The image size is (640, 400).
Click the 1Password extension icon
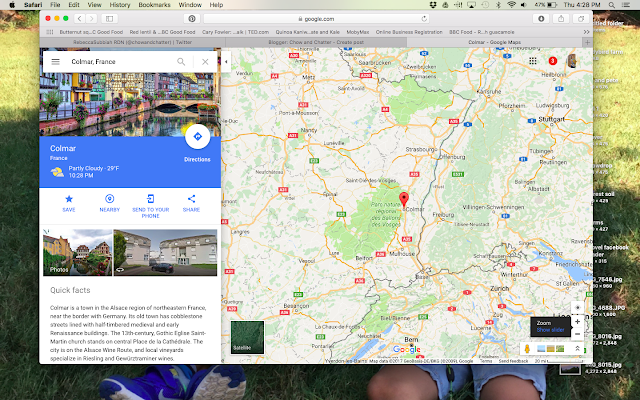tap(192, 18)
